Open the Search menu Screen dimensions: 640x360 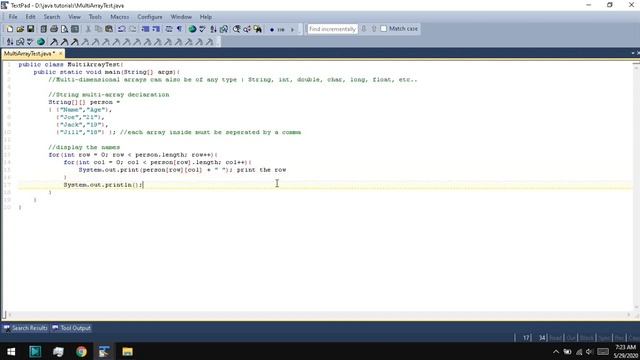point(52,17)
